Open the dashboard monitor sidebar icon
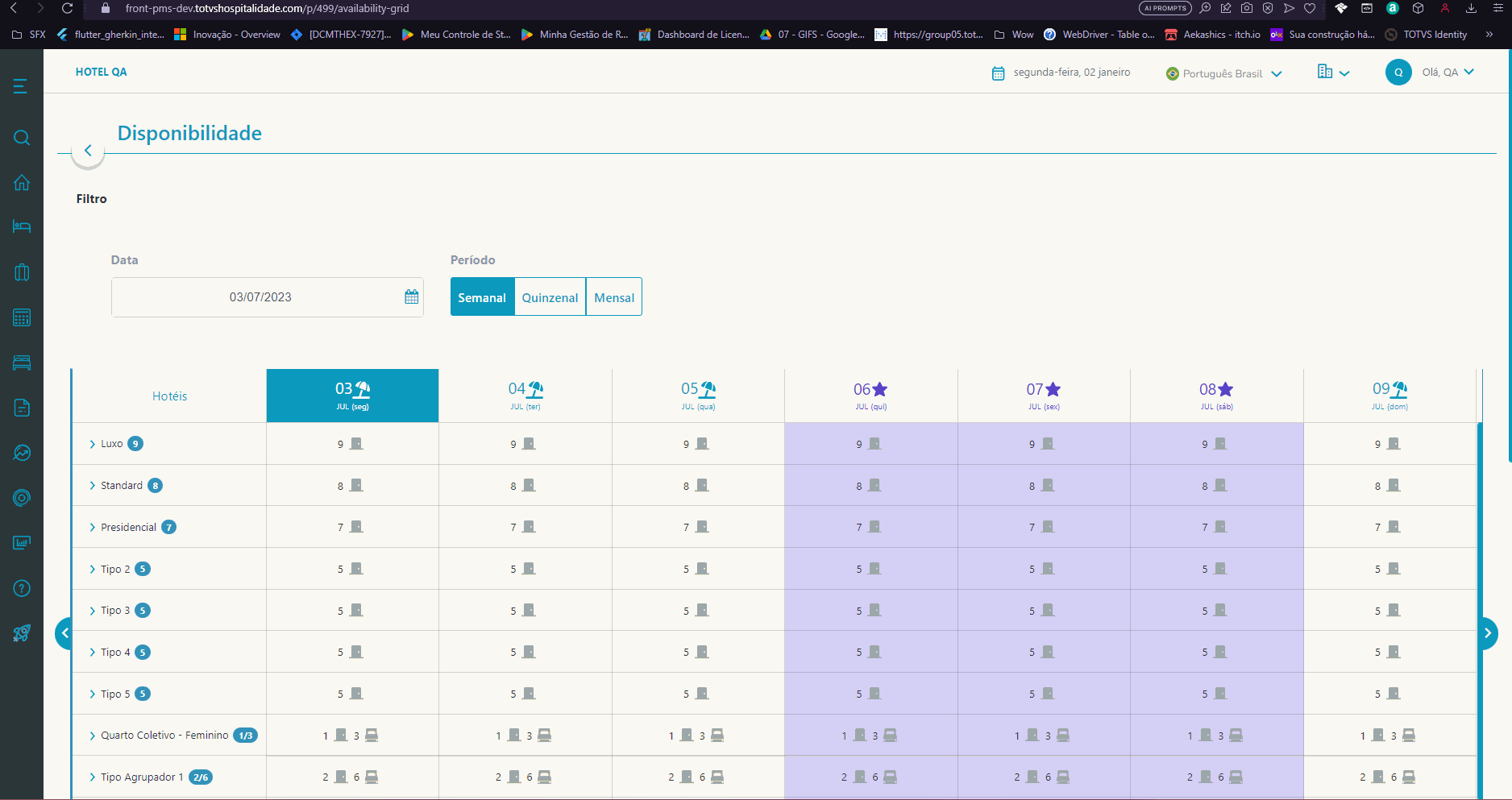The height and width of the screenshot is (800, 1512). pos(22,543)
